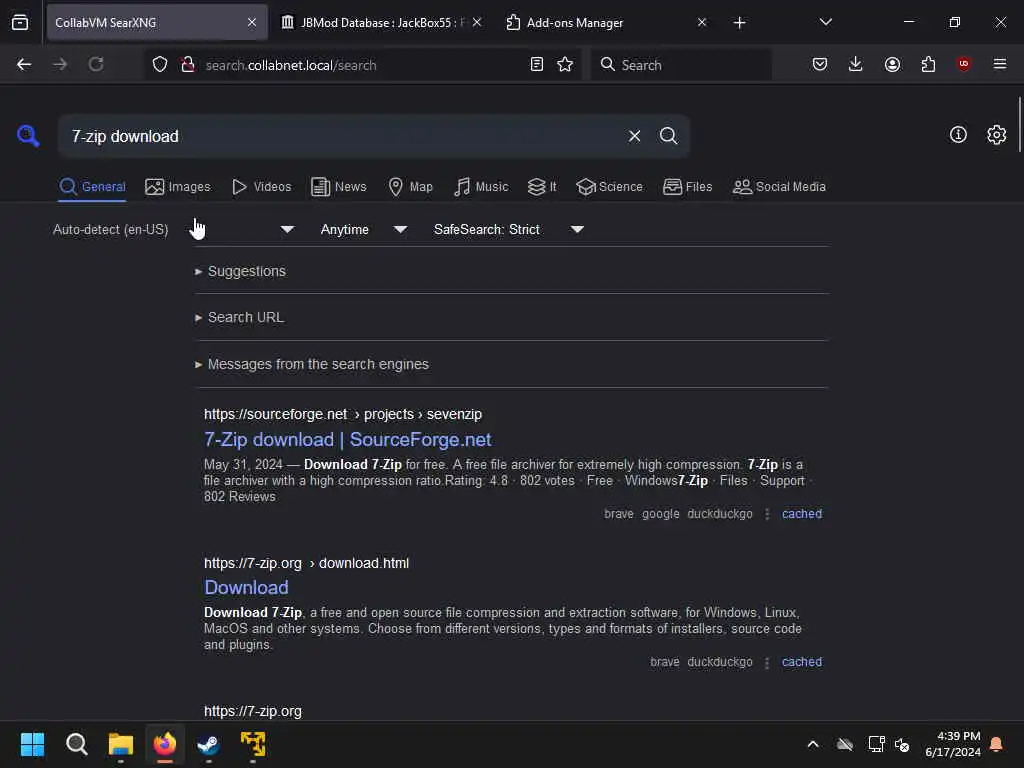Open the Firefox View icon
This screenshot has height=768, width=1024.
(20, 22)
